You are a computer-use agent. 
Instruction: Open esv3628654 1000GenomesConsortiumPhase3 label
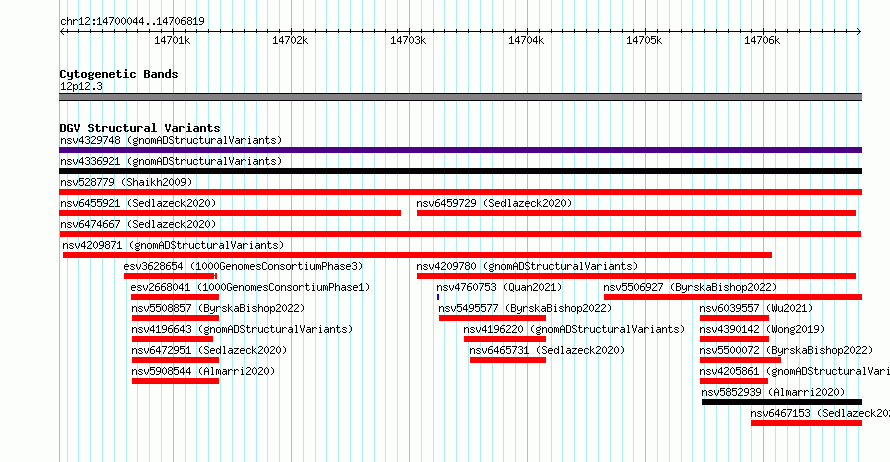[x=243, y=266]
